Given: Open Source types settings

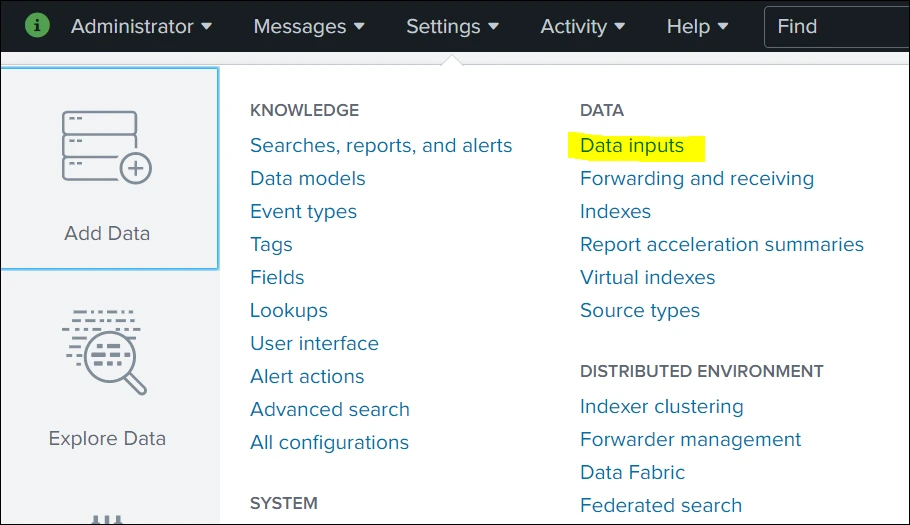Looking at the screenshot, I should [640, 311].
